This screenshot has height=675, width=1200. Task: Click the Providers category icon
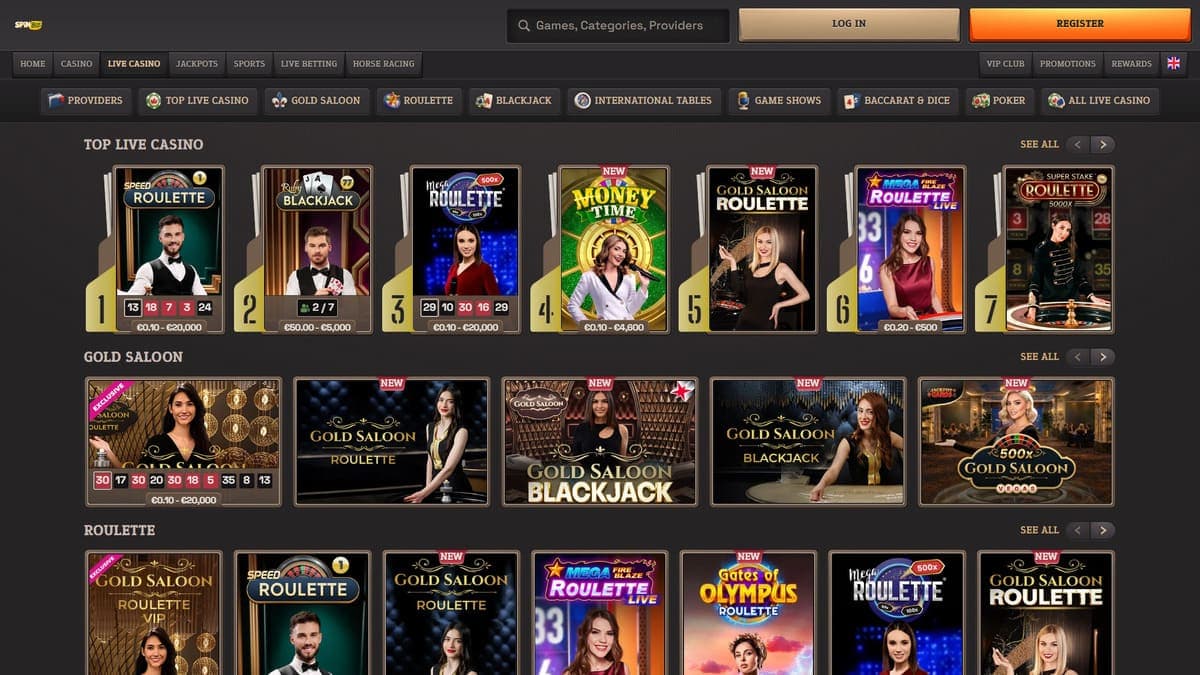point(55,100)
